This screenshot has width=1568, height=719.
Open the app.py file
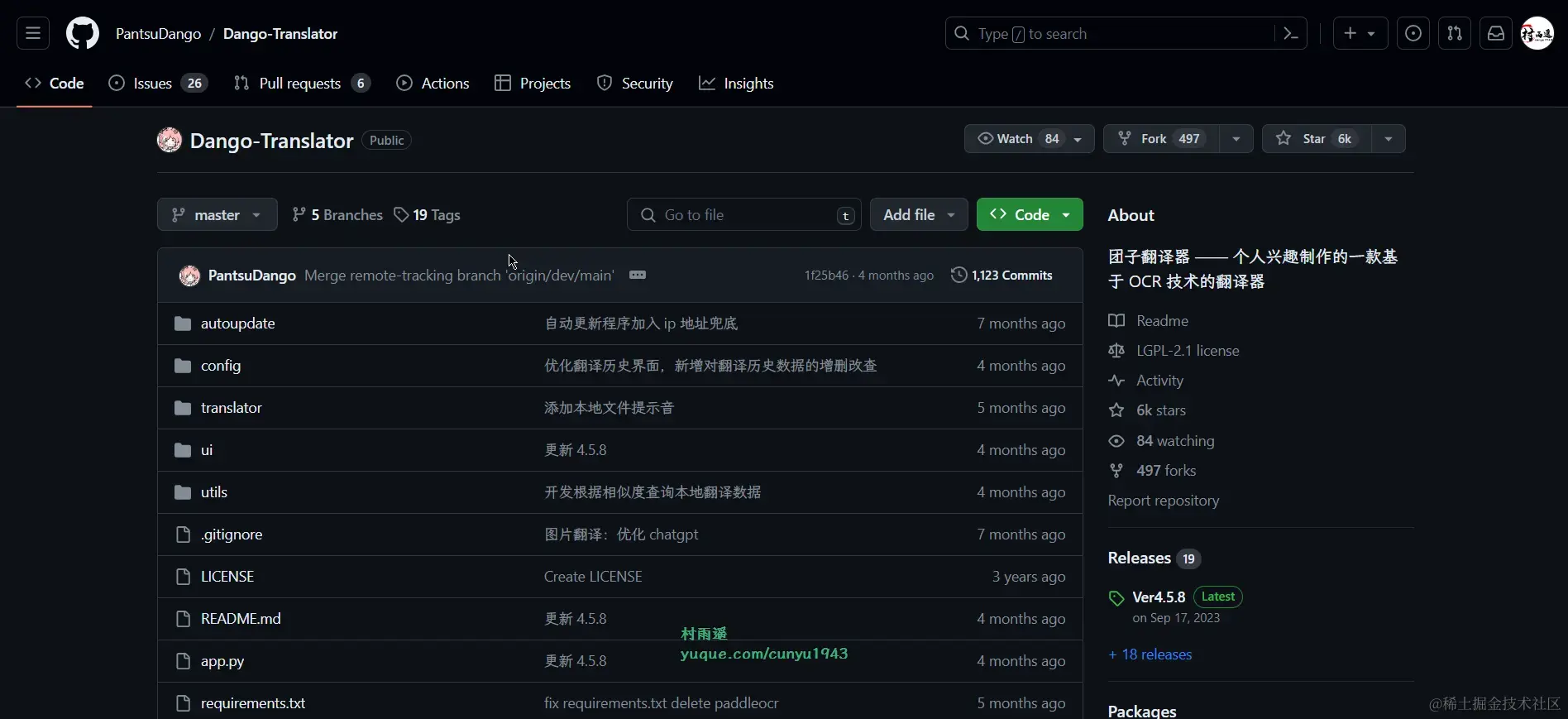(x=222, y=661)
